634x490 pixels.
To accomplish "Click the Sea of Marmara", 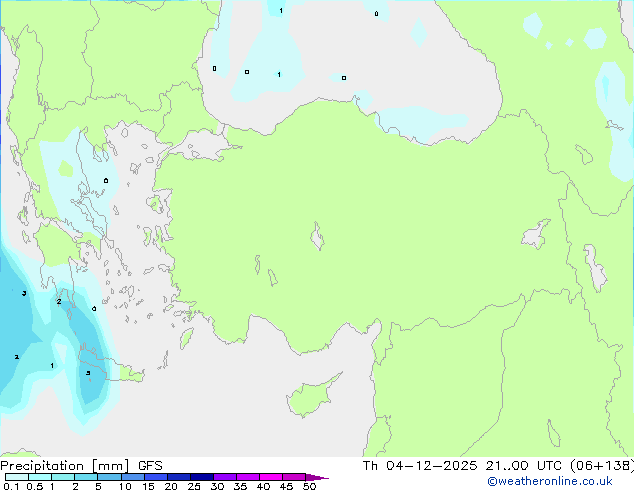I will (202, 146).
